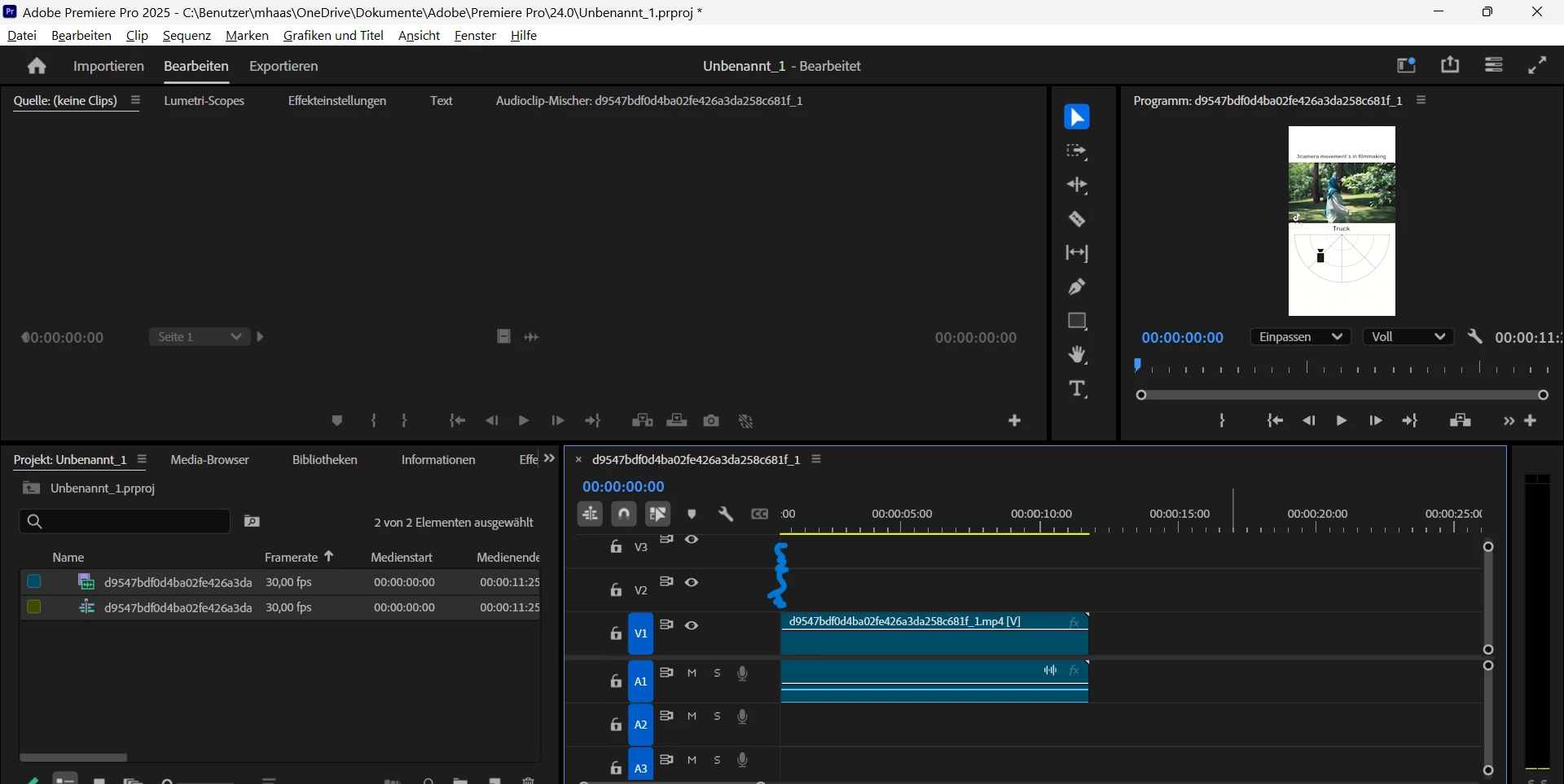Go to the Exportieren workspace
Viewport: 1564px width, 784px height.
(283, 66)
